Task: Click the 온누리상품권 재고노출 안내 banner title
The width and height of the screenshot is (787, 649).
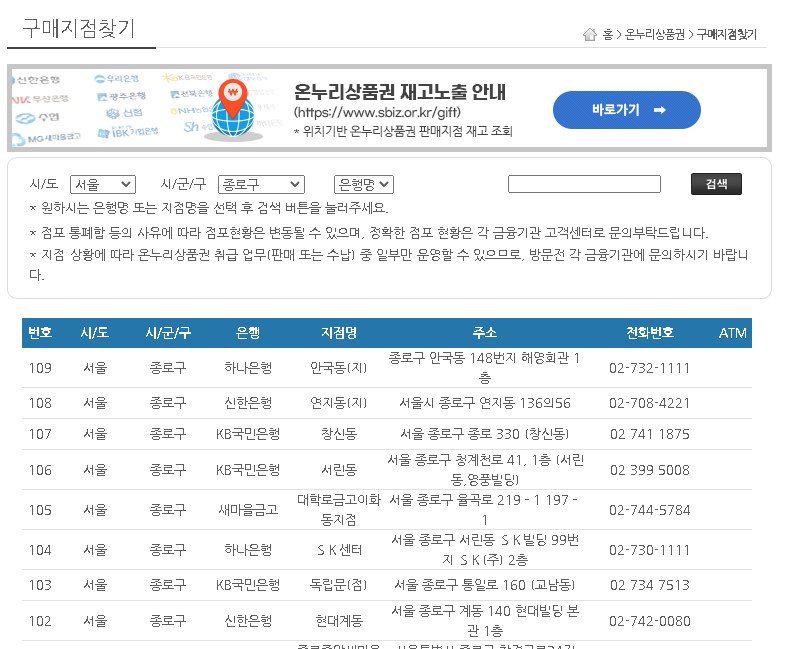Action: [x=400, y=92]
